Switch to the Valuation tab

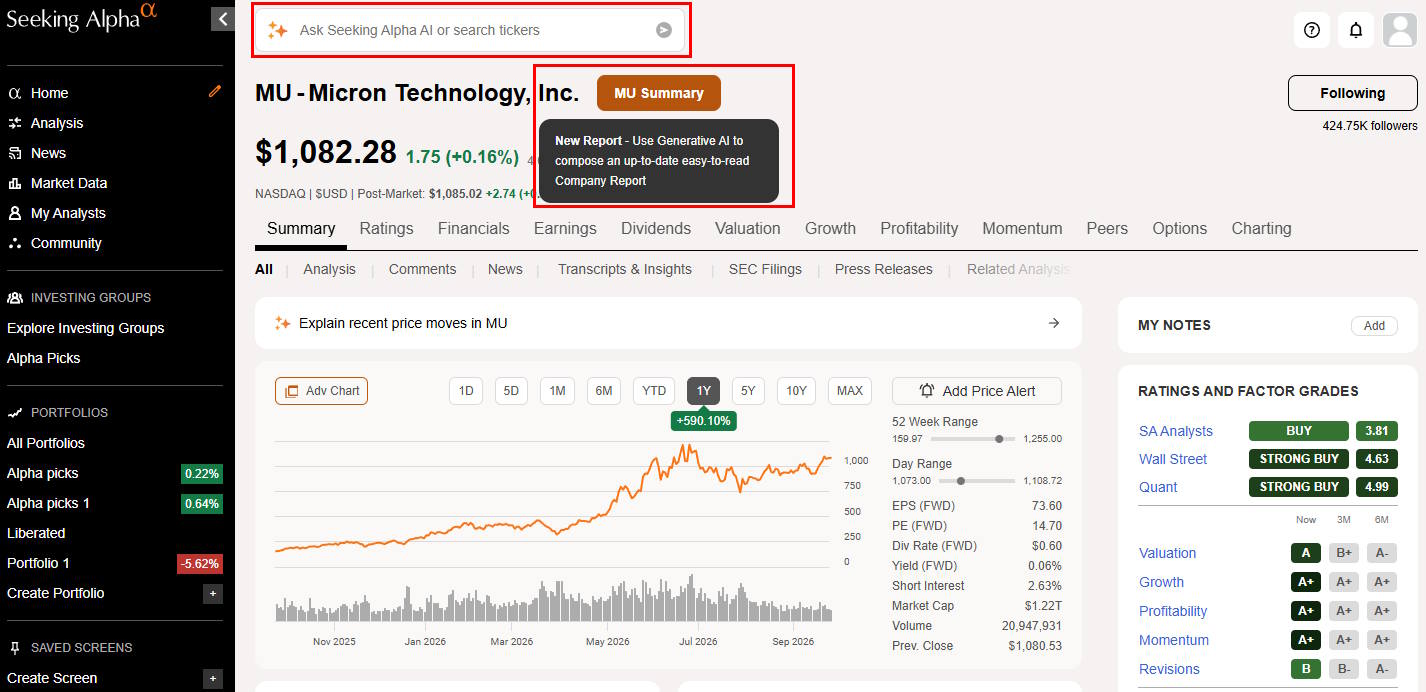coord(747,228)
